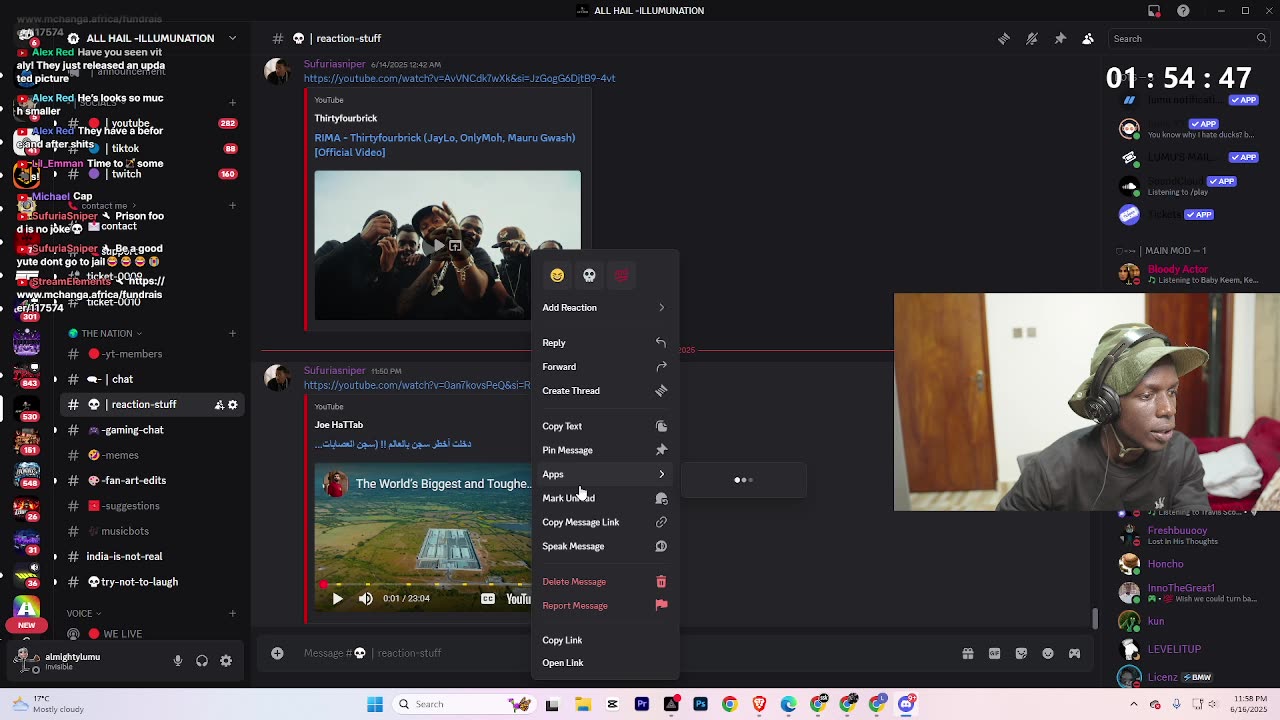
Task: Select Open Link menu entry
Action: [x=604, y=663]
